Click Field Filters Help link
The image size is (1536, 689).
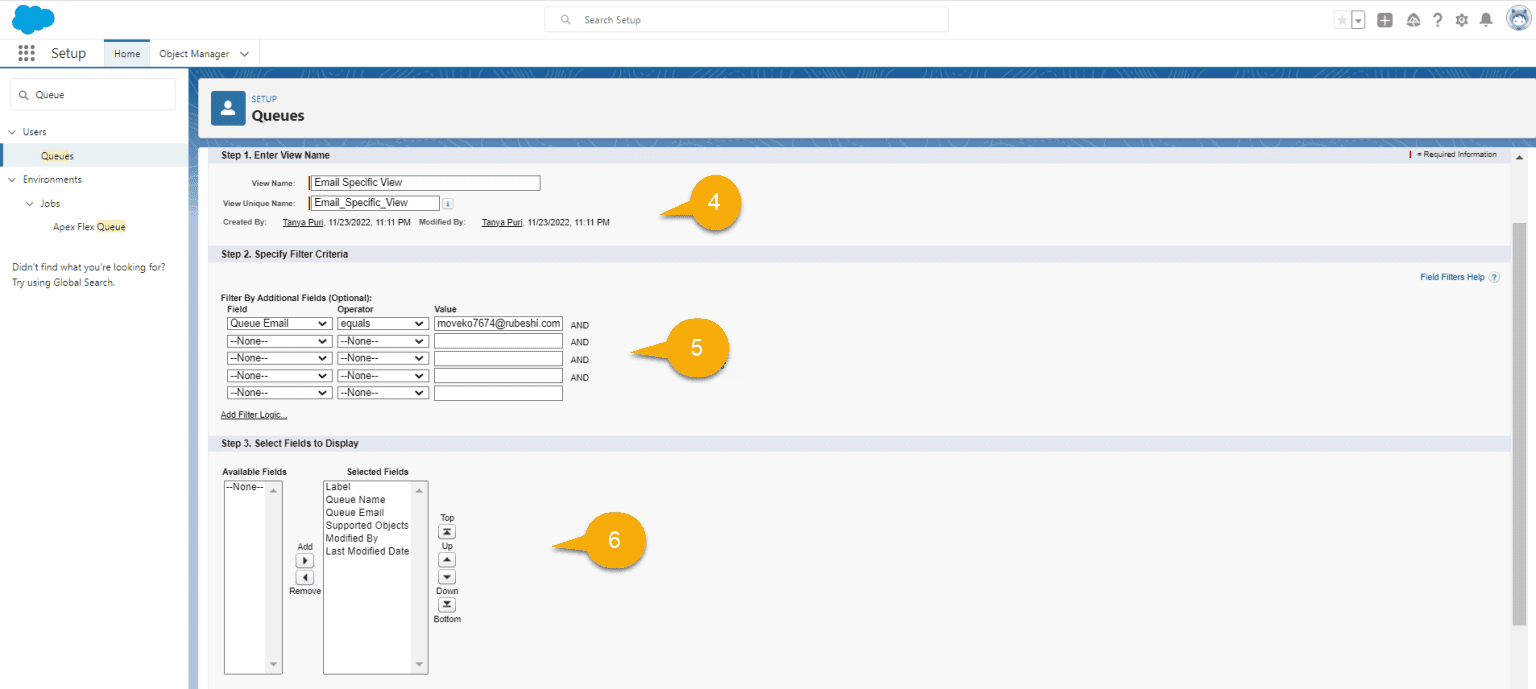pos(1452,277)
